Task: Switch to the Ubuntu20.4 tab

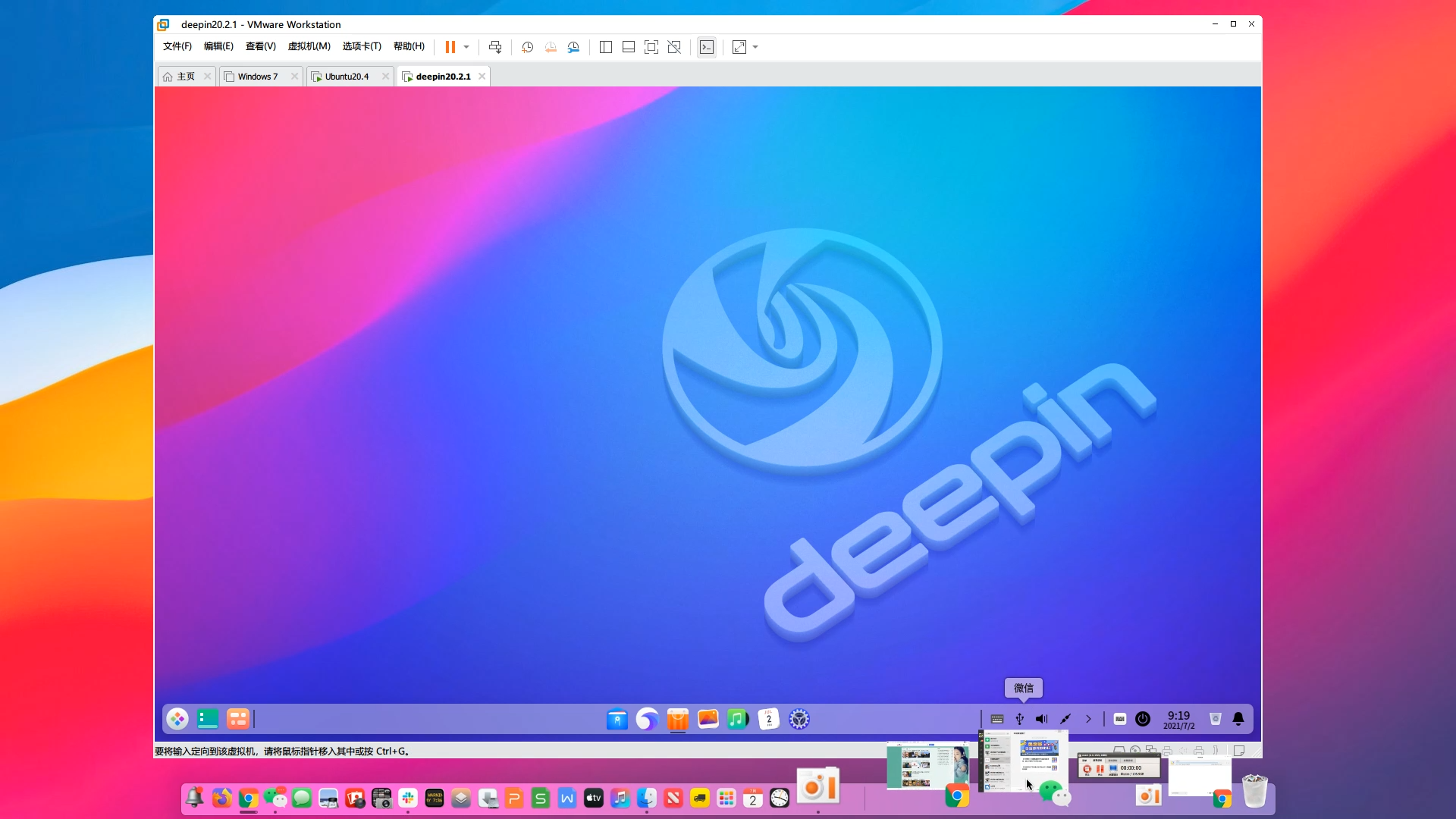Action: 347,77
